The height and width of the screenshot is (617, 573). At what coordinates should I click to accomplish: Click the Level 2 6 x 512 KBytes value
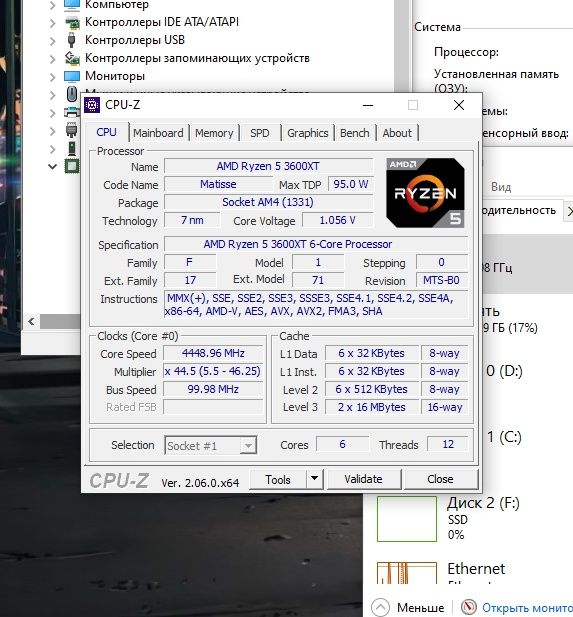click(x=372, y=389)
